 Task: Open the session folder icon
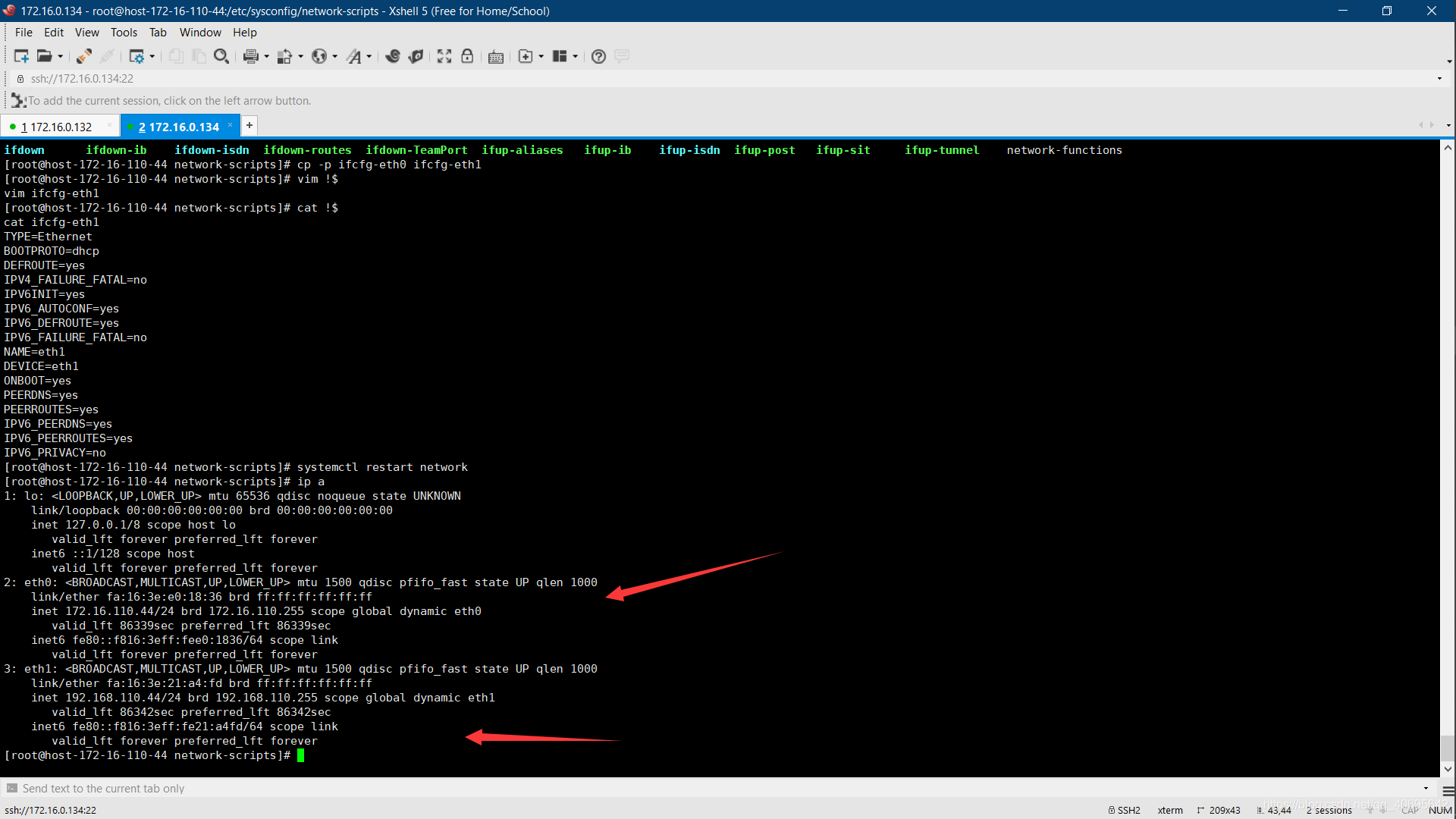click(x=45, y=56)
